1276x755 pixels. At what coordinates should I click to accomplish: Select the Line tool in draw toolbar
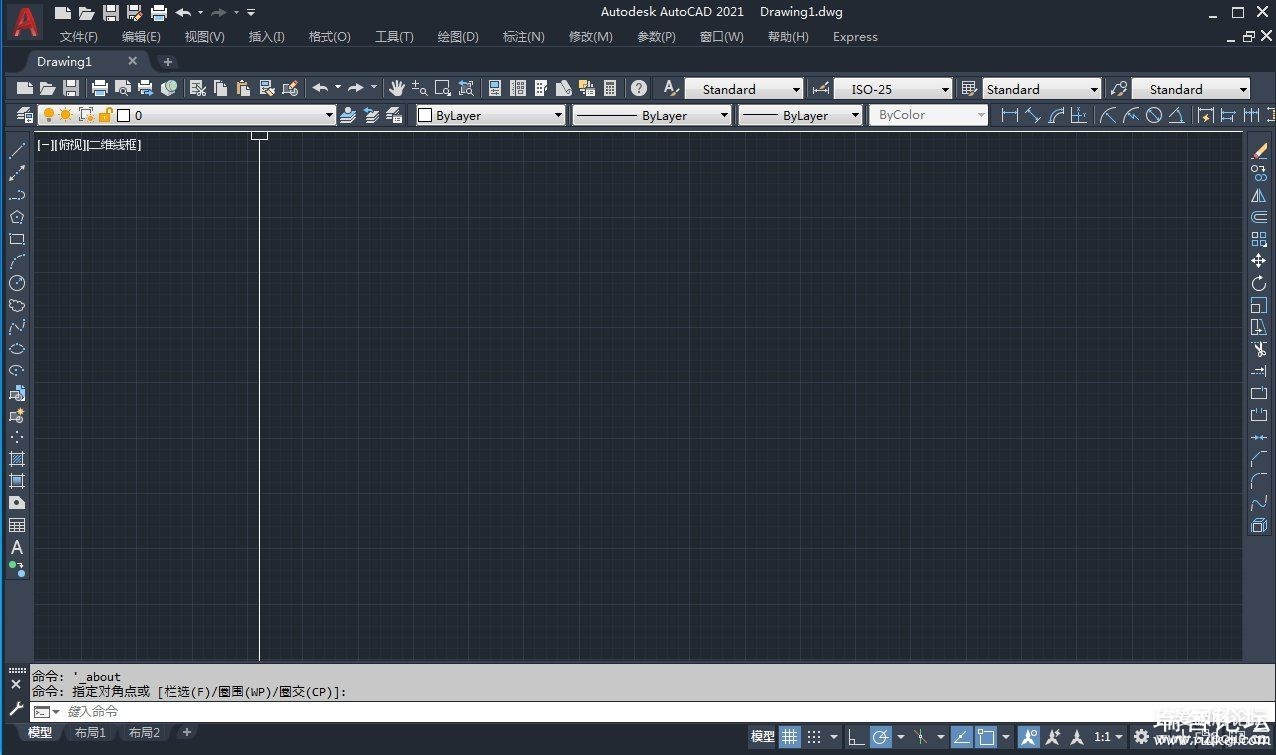17,151
